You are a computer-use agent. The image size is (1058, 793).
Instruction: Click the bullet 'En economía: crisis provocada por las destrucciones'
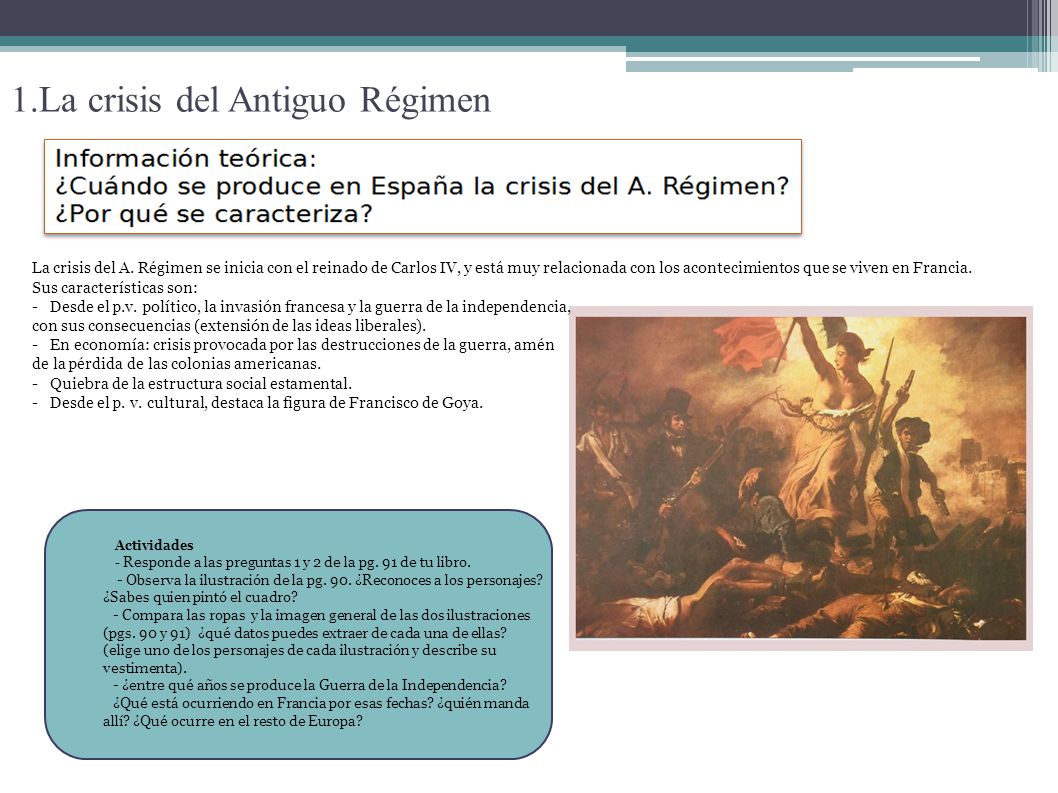pyautogui.click(x=293, y=345)
